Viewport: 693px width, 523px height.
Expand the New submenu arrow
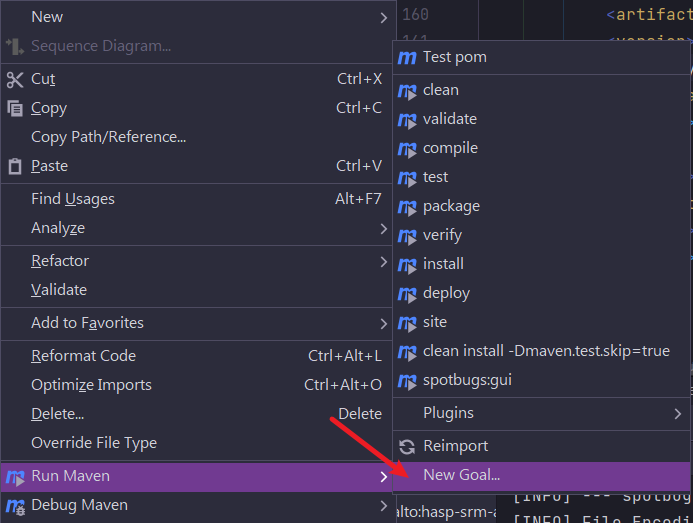384,18
